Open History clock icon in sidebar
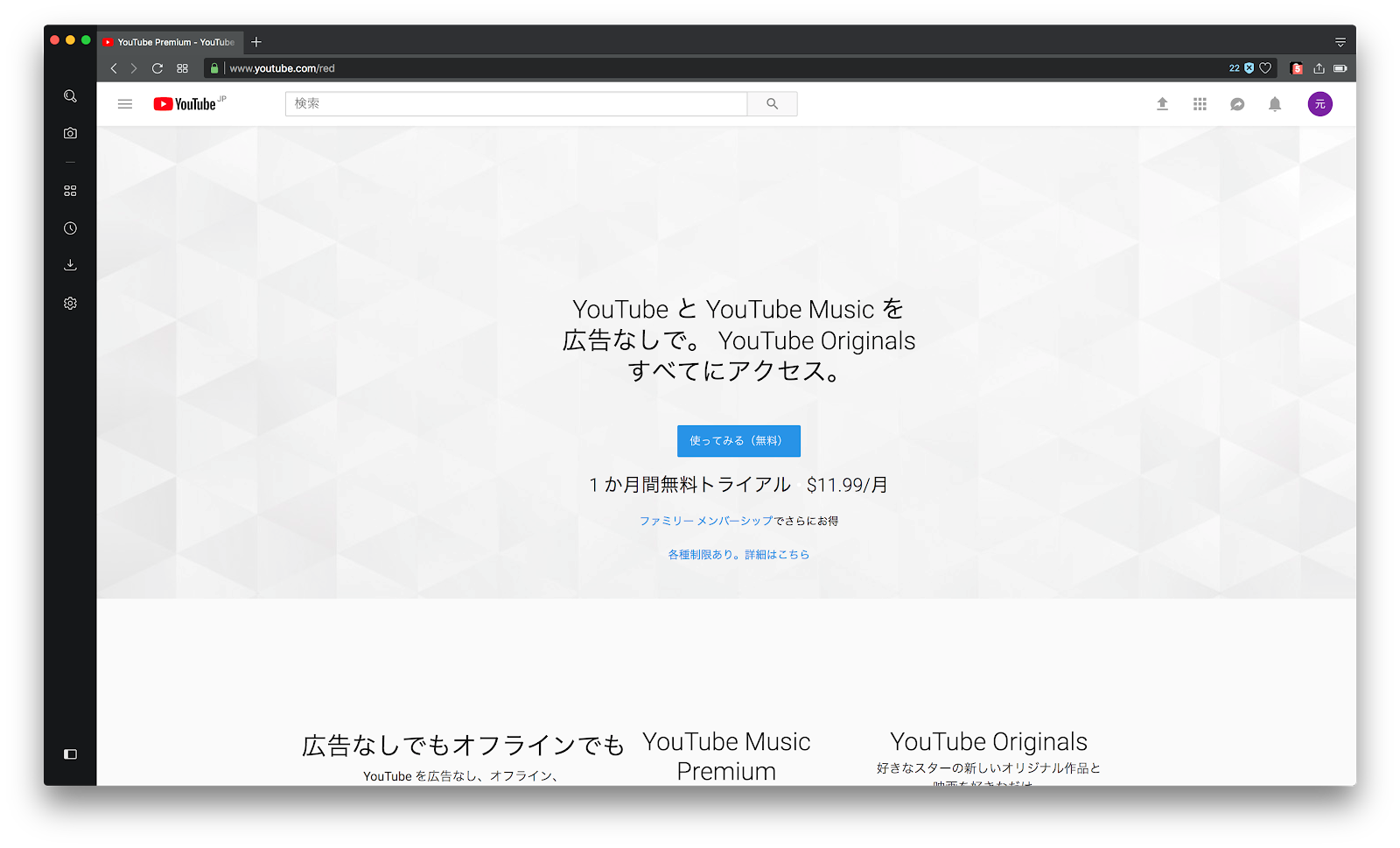Image resolution: width=1400 pixels, height=848 pixels. (x=70, y=228)
